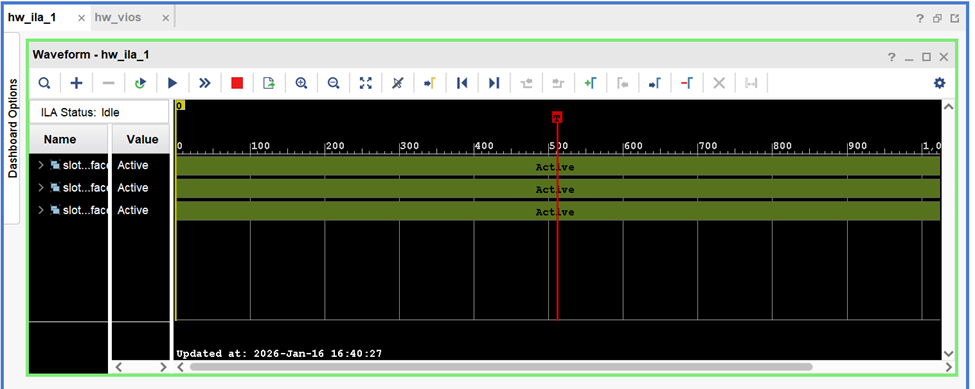The height and width of the screenshot is (389, 975).
Task: Maximize the Waveform panel
Action: click(x=926, y=57)
